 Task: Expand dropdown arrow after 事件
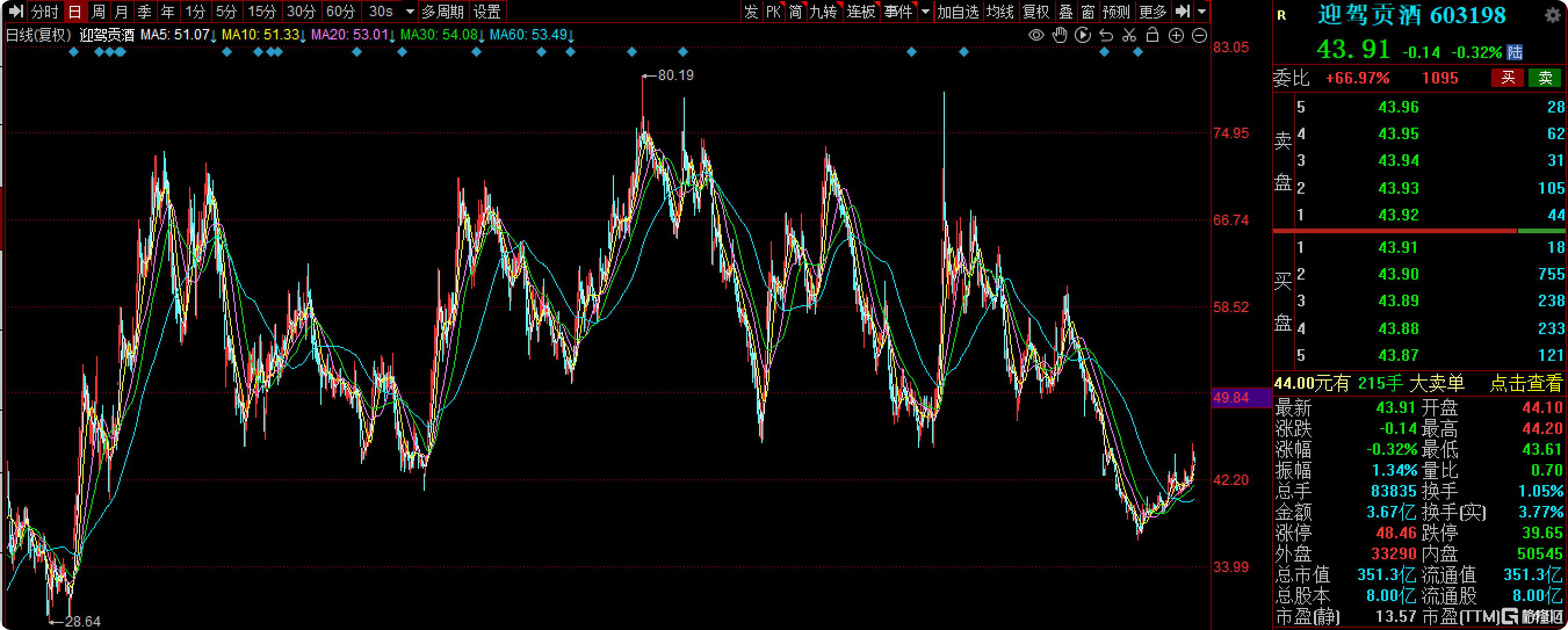point(925,12)
